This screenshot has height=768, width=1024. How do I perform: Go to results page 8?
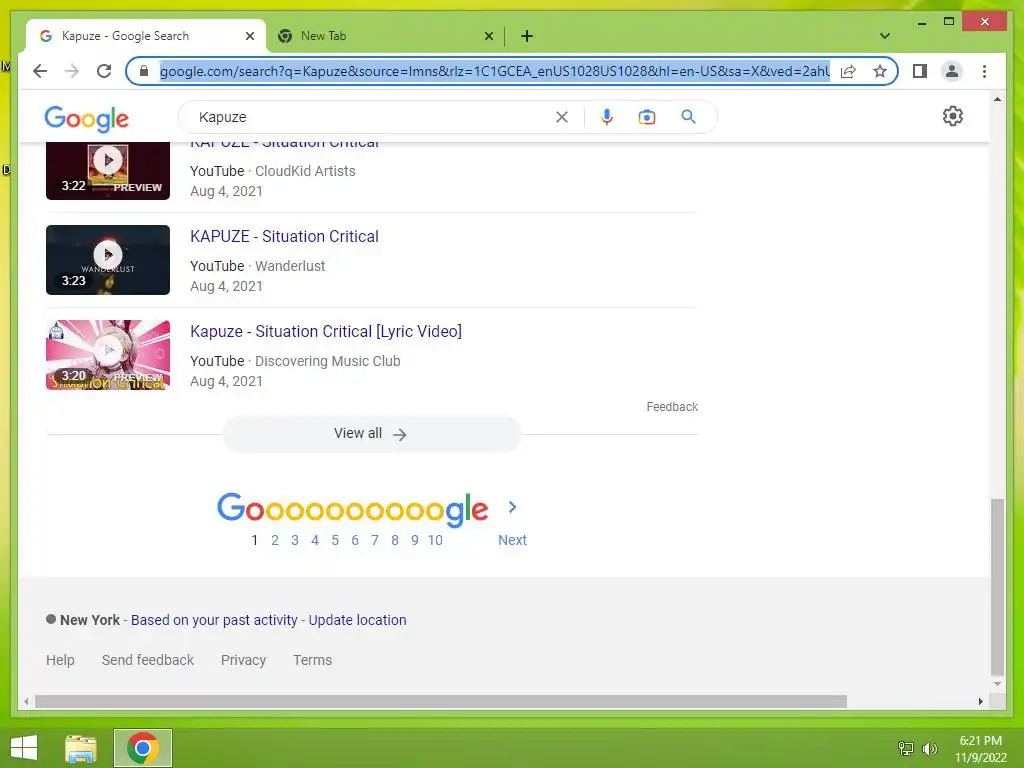[x=394, y=540]
